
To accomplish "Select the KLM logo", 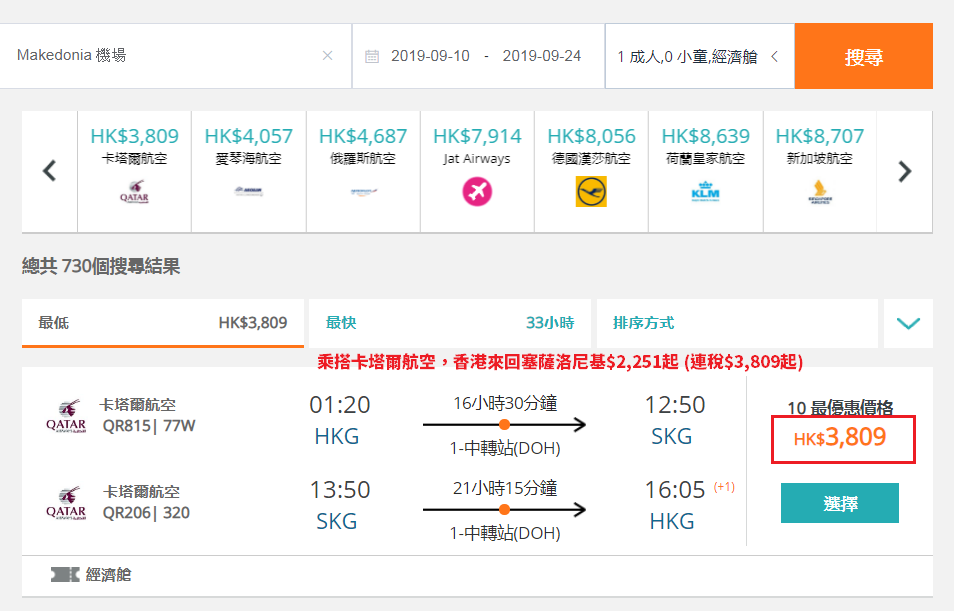I will [706, 192].
